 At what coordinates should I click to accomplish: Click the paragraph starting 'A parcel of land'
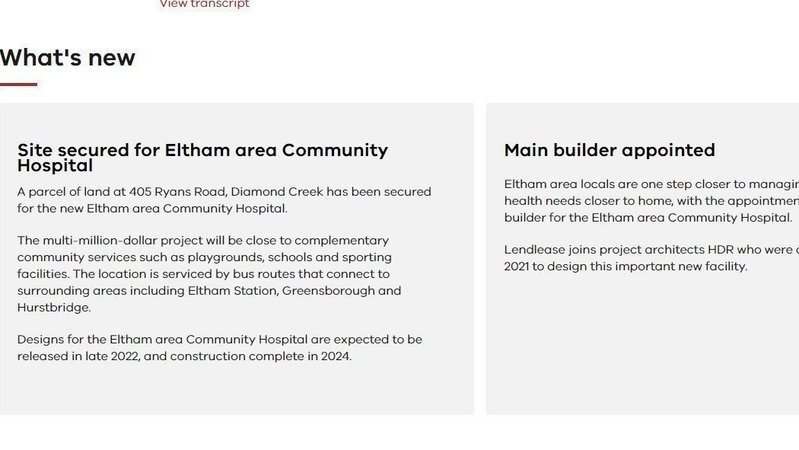tap(224, 199)
